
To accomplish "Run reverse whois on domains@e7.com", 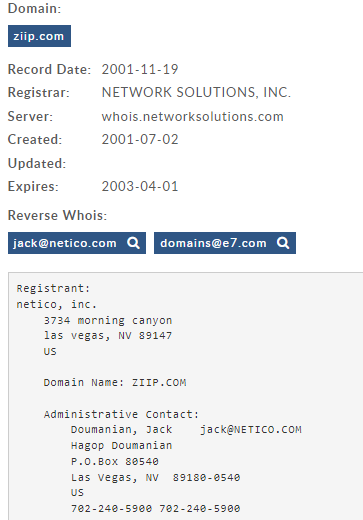I will pyautogui.click(x=225, y=243).
